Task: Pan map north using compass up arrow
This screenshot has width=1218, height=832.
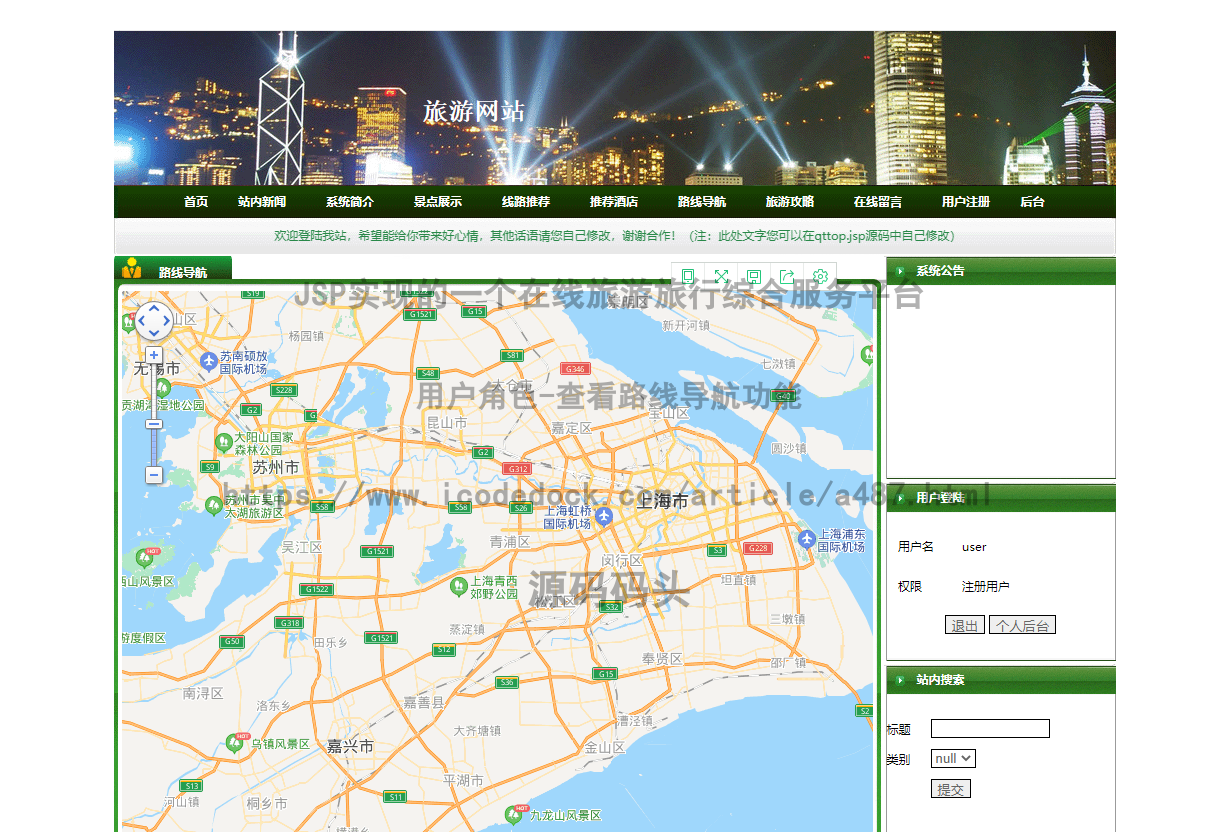Action: 154,309
